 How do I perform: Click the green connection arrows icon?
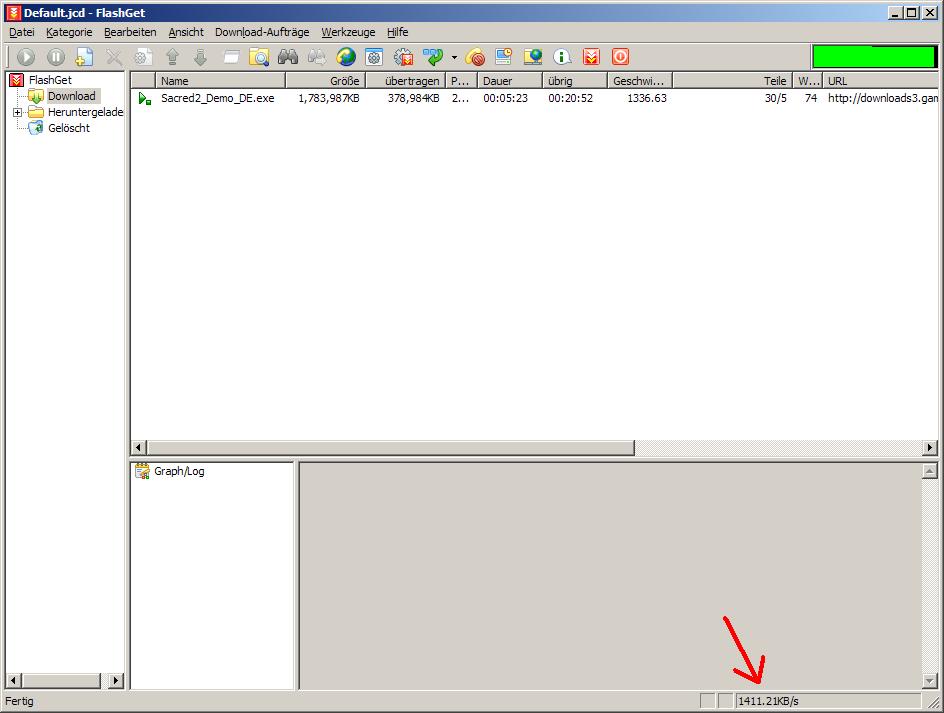coord(433,57)
